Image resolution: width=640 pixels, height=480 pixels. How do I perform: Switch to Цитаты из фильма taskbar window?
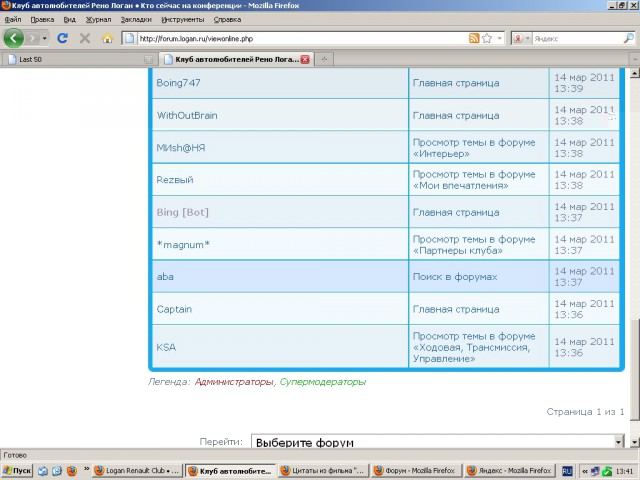324,471
